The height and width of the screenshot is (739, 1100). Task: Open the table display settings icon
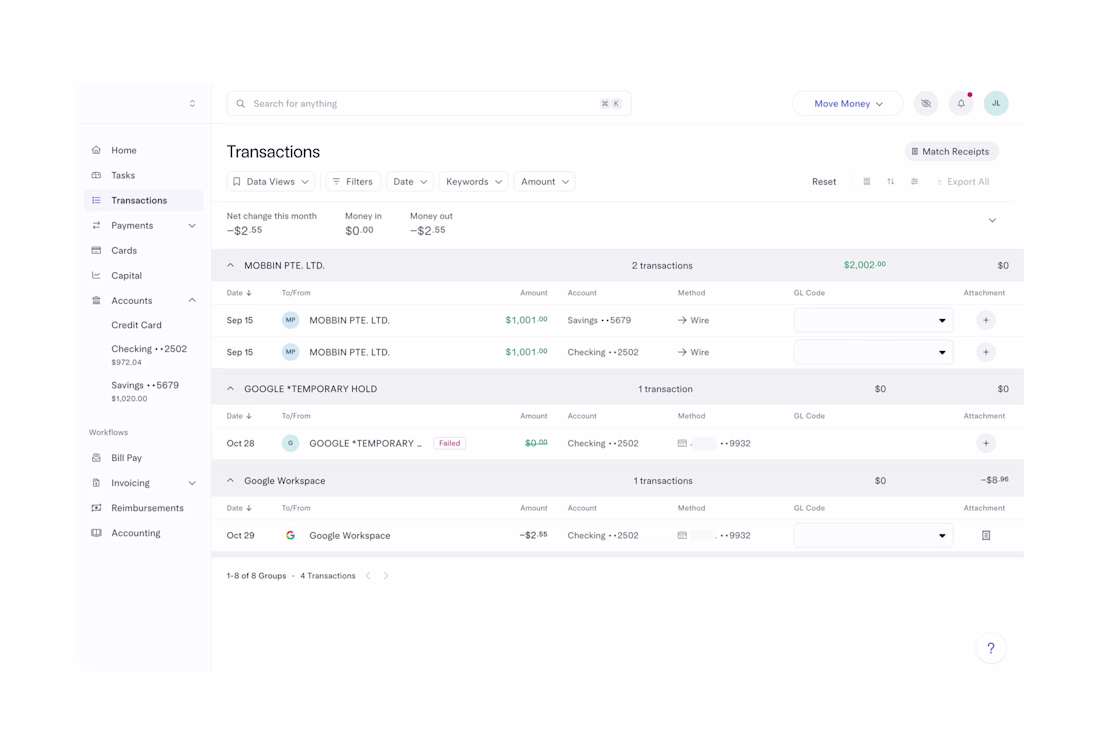(x=915, y=182)
